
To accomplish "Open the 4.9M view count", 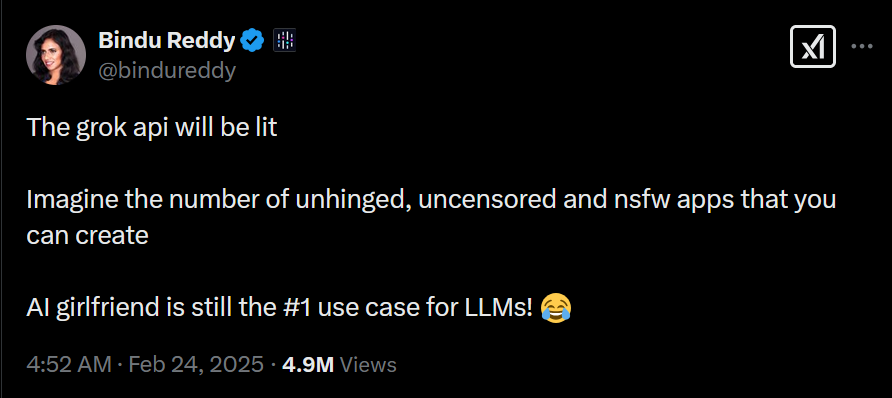I will [308, 364].
